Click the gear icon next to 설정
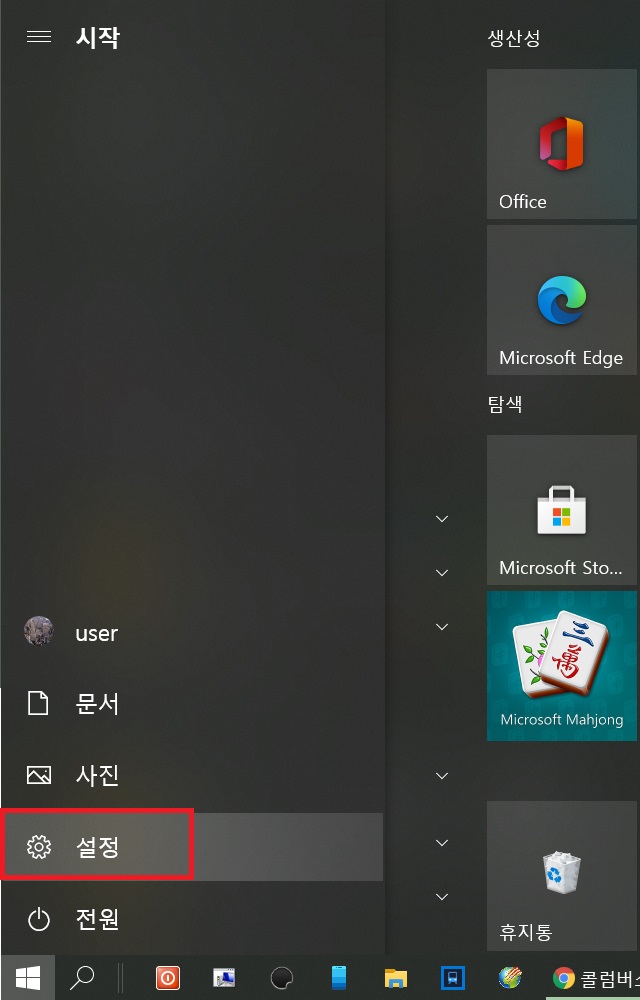Screen dimensions: 640x1000 39,847
